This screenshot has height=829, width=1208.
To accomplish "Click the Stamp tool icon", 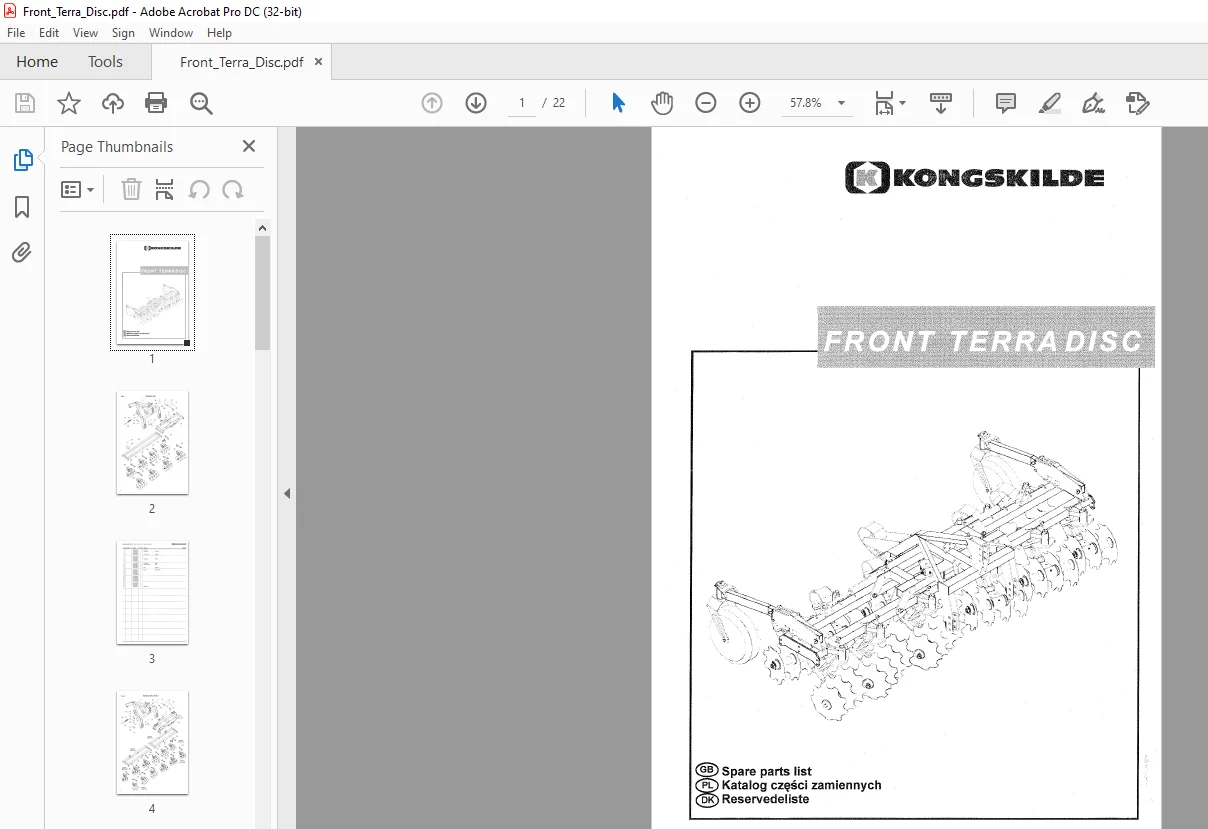I will click(x=1138, y=103).
